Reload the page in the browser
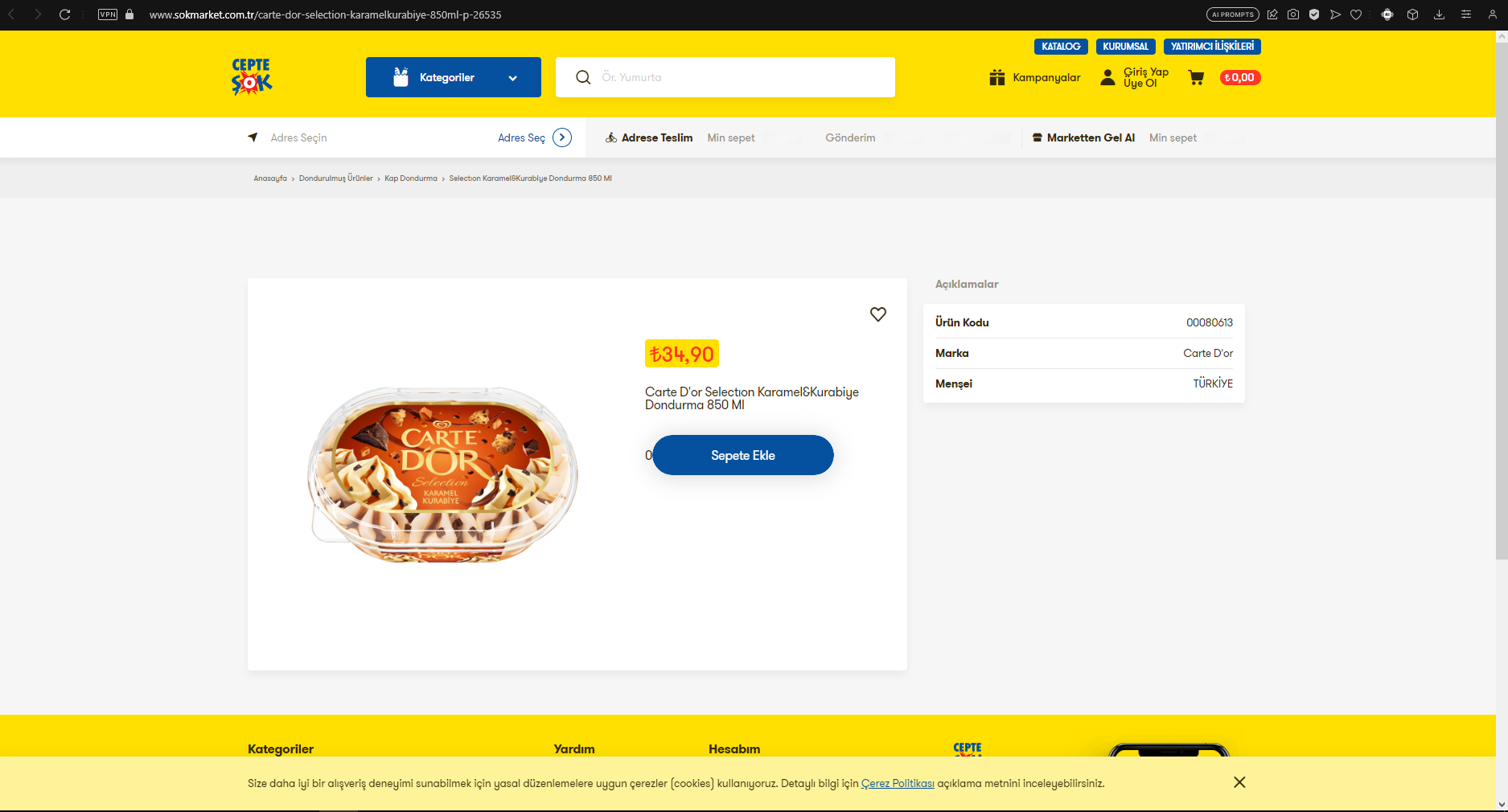 point(65,14)
